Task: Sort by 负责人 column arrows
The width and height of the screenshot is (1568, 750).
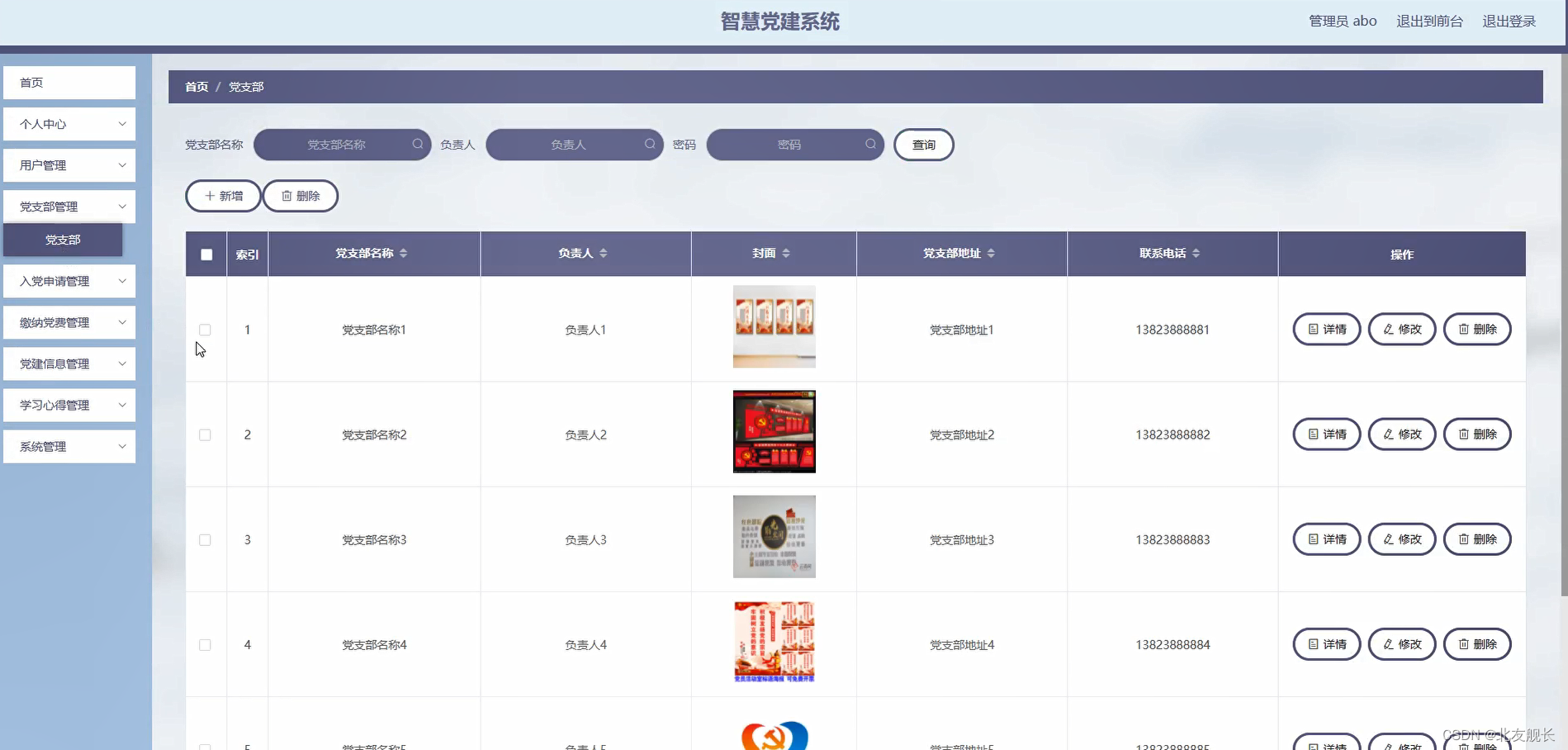Action: (604, 254)
